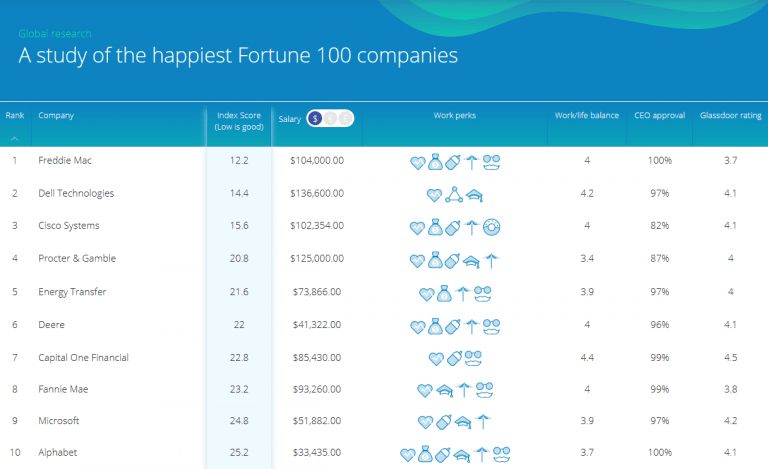Switch salary currency to dollars
Screen dimensions: 768x469
coord(315,118)
